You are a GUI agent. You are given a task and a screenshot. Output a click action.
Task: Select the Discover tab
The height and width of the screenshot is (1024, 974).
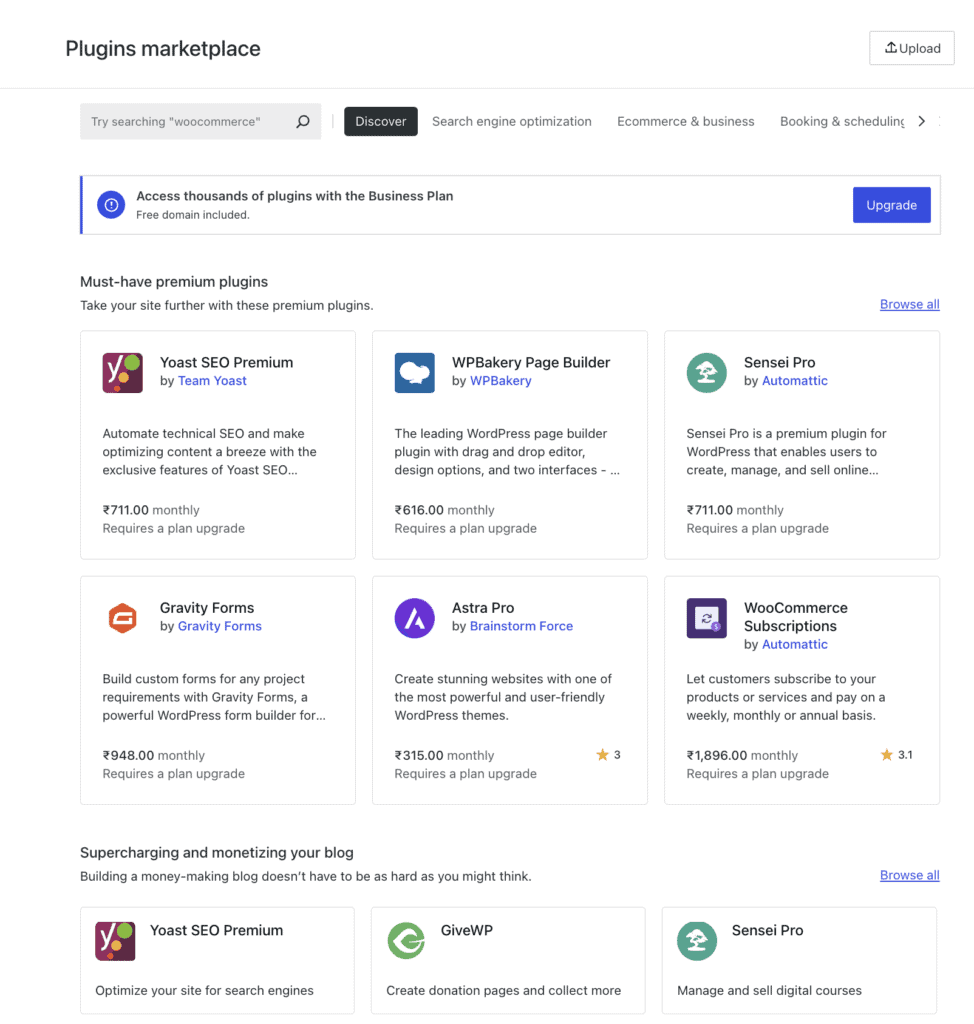381,121
